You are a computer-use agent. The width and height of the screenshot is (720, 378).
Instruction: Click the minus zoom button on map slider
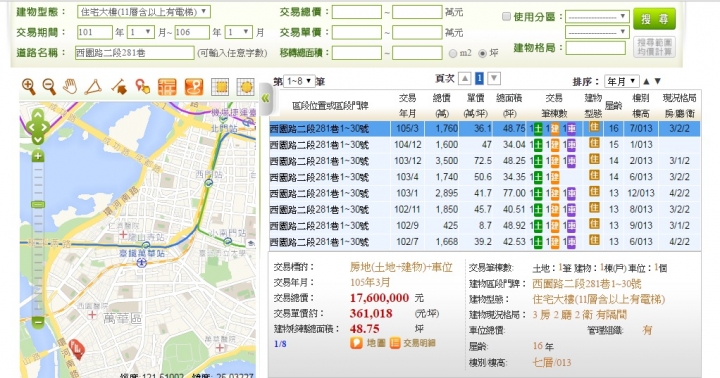click(x=38, y=322)
